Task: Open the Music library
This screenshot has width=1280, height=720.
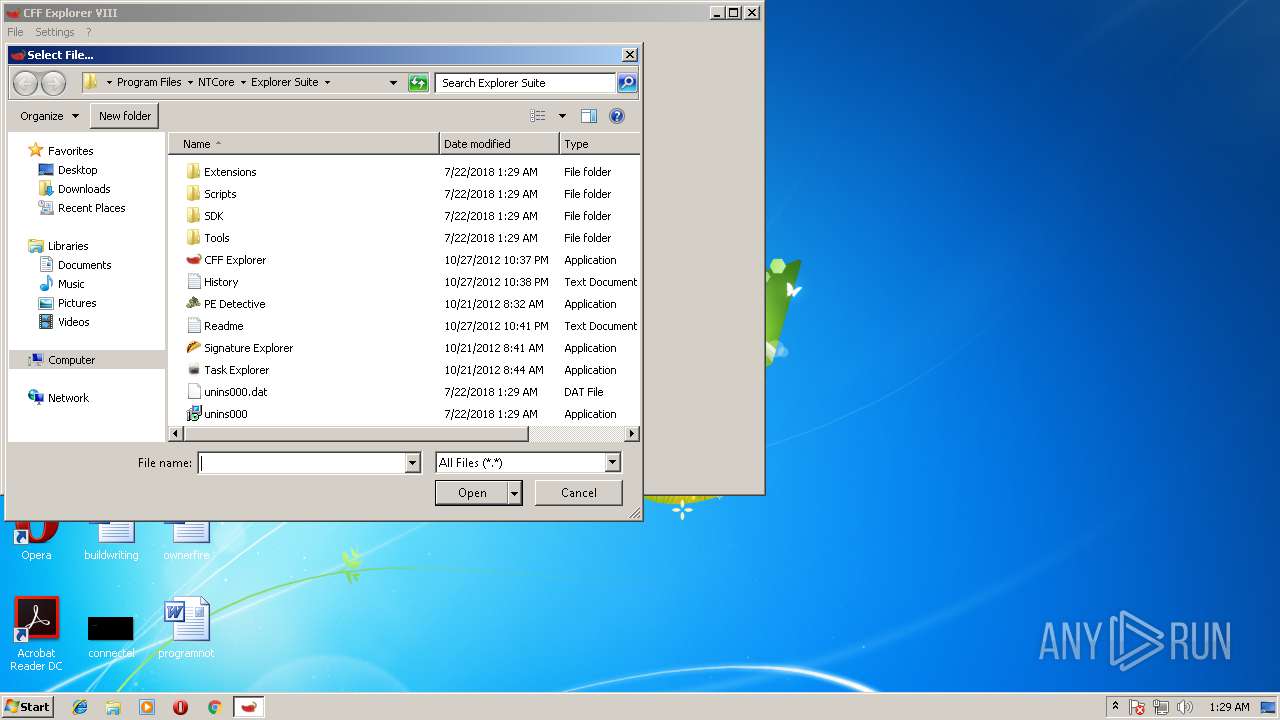Action: point(71,284)
